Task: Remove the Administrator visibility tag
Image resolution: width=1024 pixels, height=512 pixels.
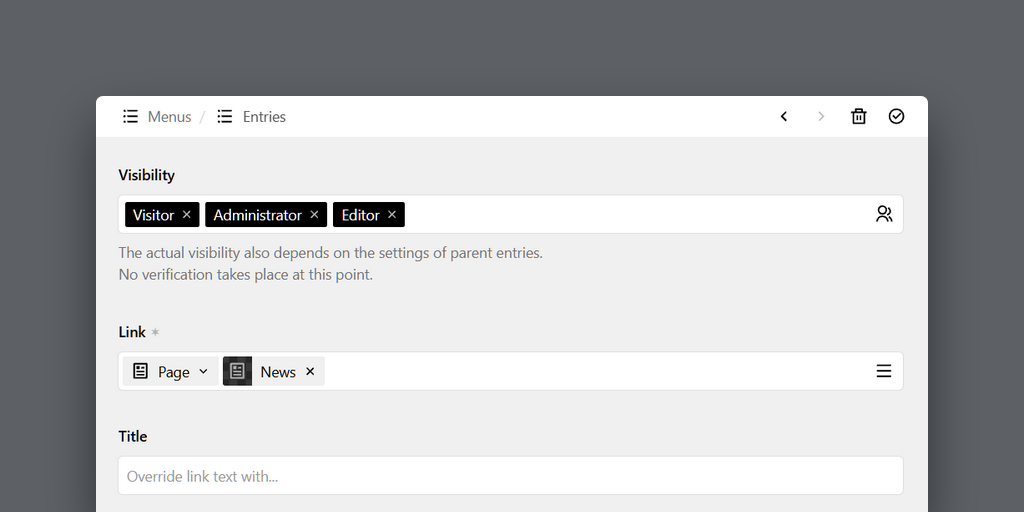Action: point(314,214)
